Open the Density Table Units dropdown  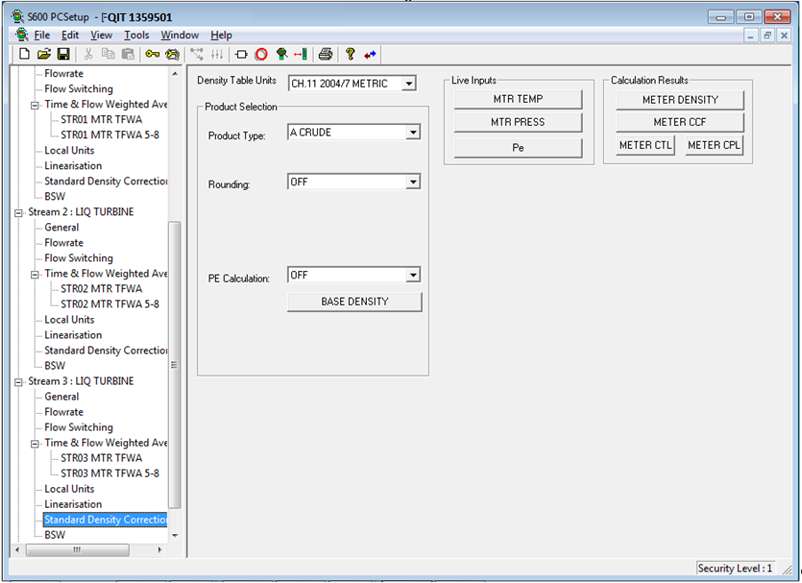(409, 83)
